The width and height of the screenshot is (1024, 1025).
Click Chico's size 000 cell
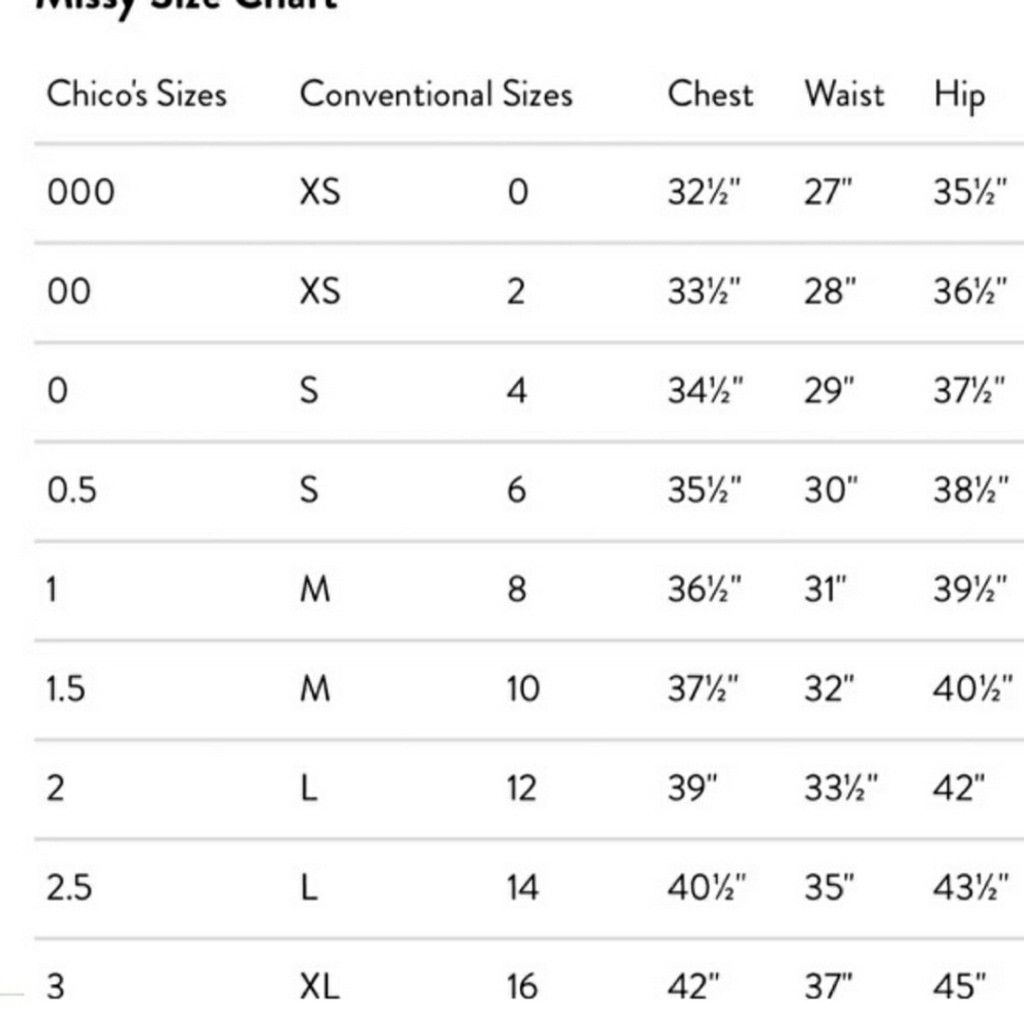coord(81,193)
